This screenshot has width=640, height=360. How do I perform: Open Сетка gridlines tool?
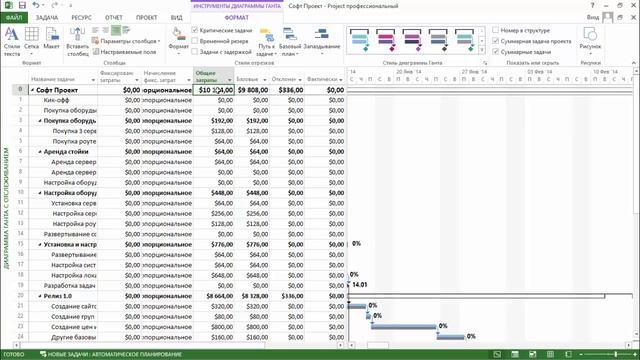point(31,42)
